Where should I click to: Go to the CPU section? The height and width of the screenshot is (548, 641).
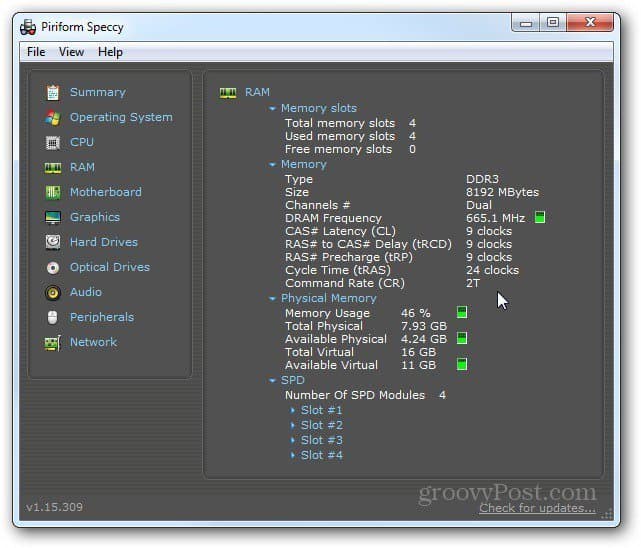pos(82,142)
